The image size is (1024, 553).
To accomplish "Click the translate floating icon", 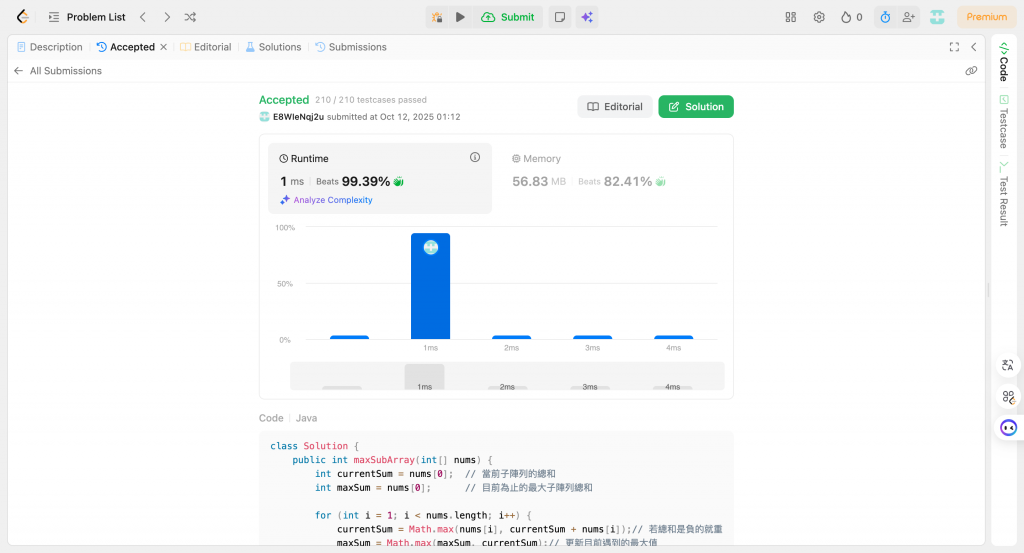I will (1008, 365).
